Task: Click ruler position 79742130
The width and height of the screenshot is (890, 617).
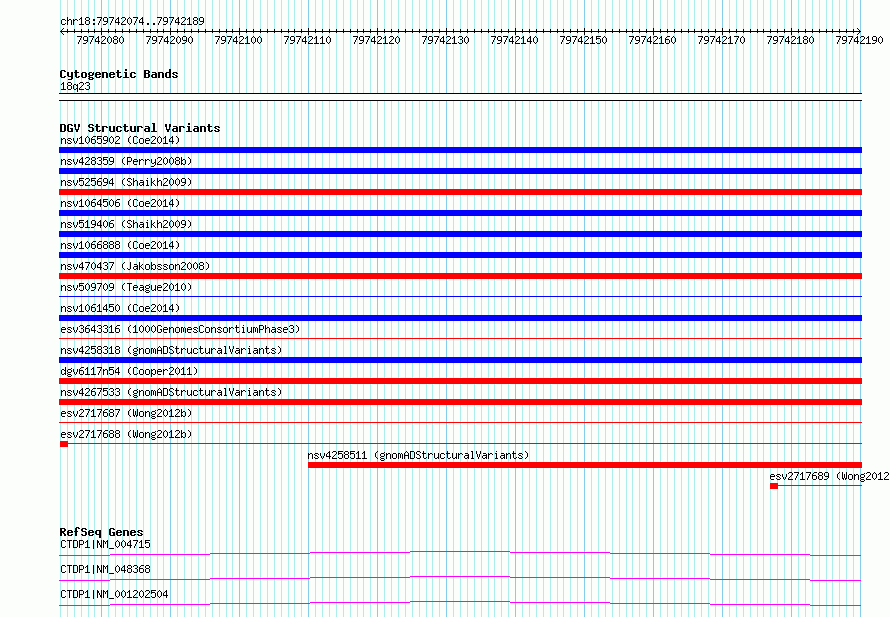Action: pyautogui.click(x=446, y=40)
